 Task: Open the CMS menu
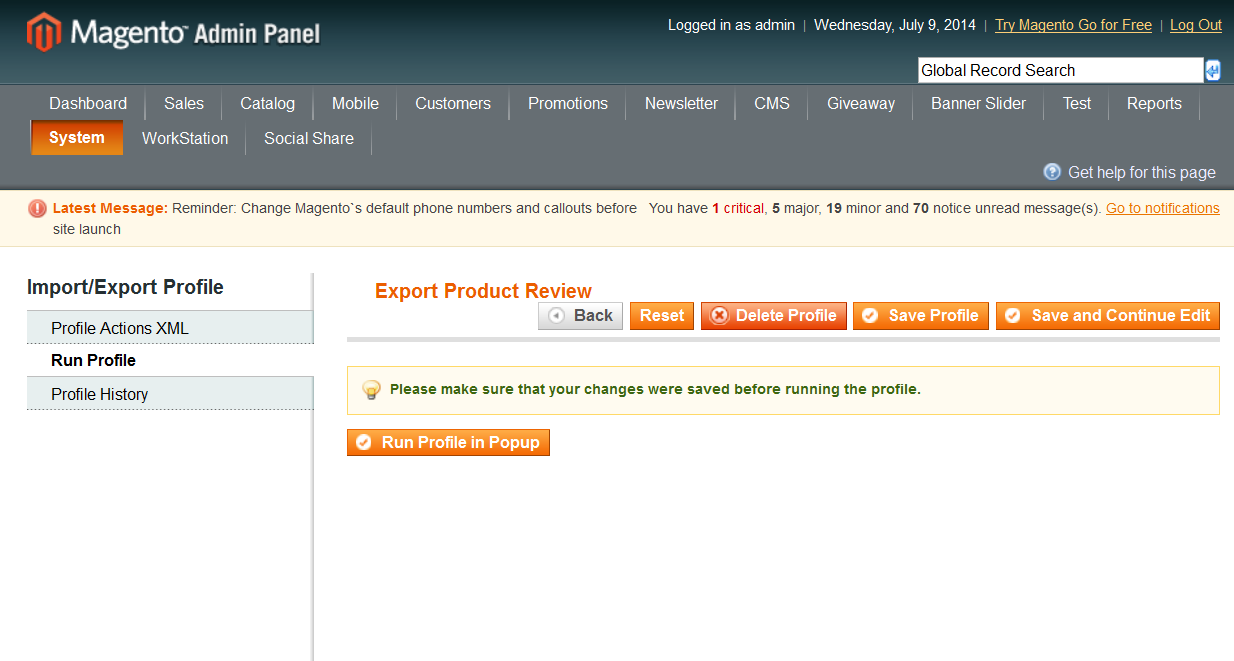coord(772,104)
